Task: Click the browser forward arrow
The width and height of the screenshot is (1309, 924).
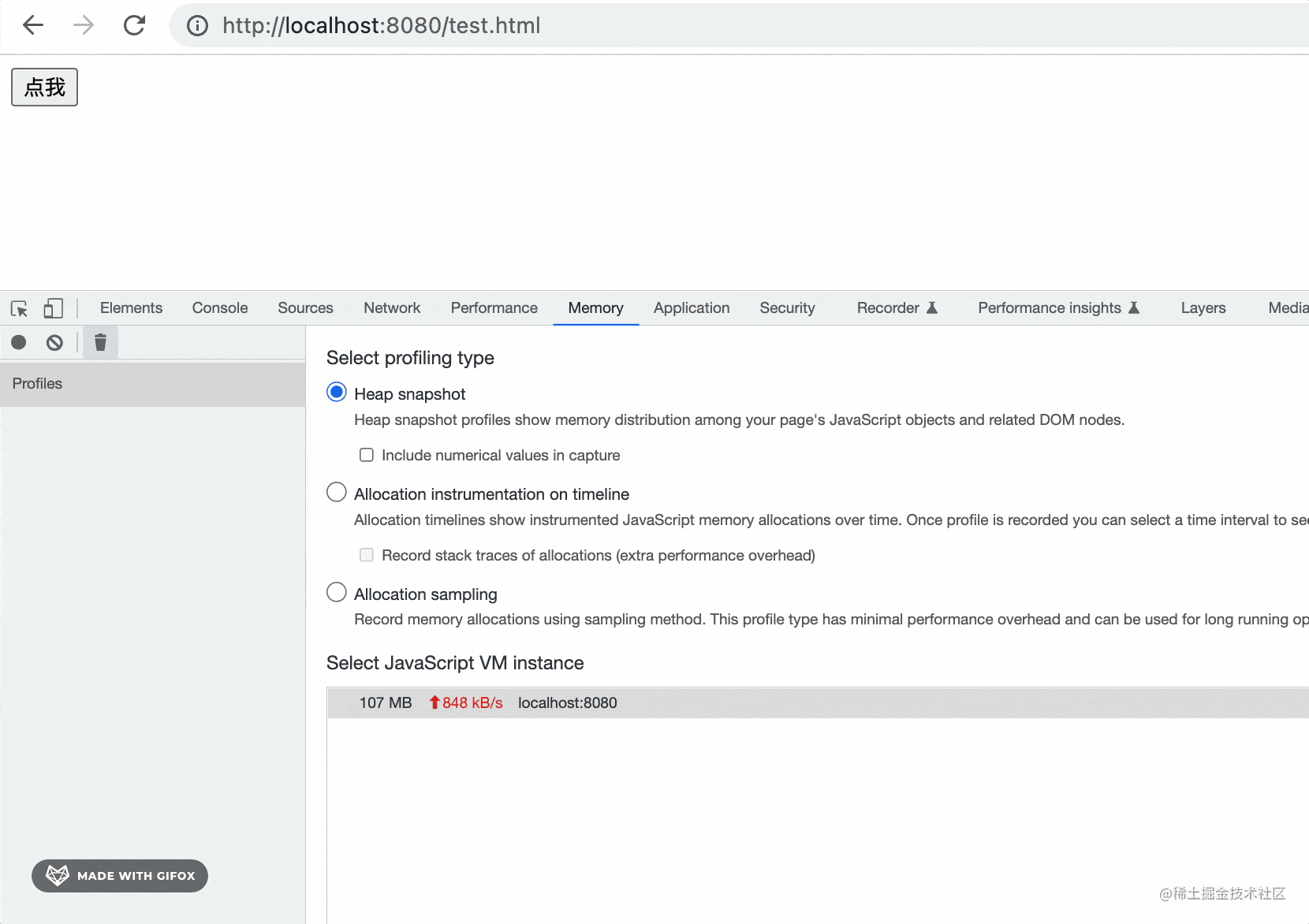Action: coord(84,25)
